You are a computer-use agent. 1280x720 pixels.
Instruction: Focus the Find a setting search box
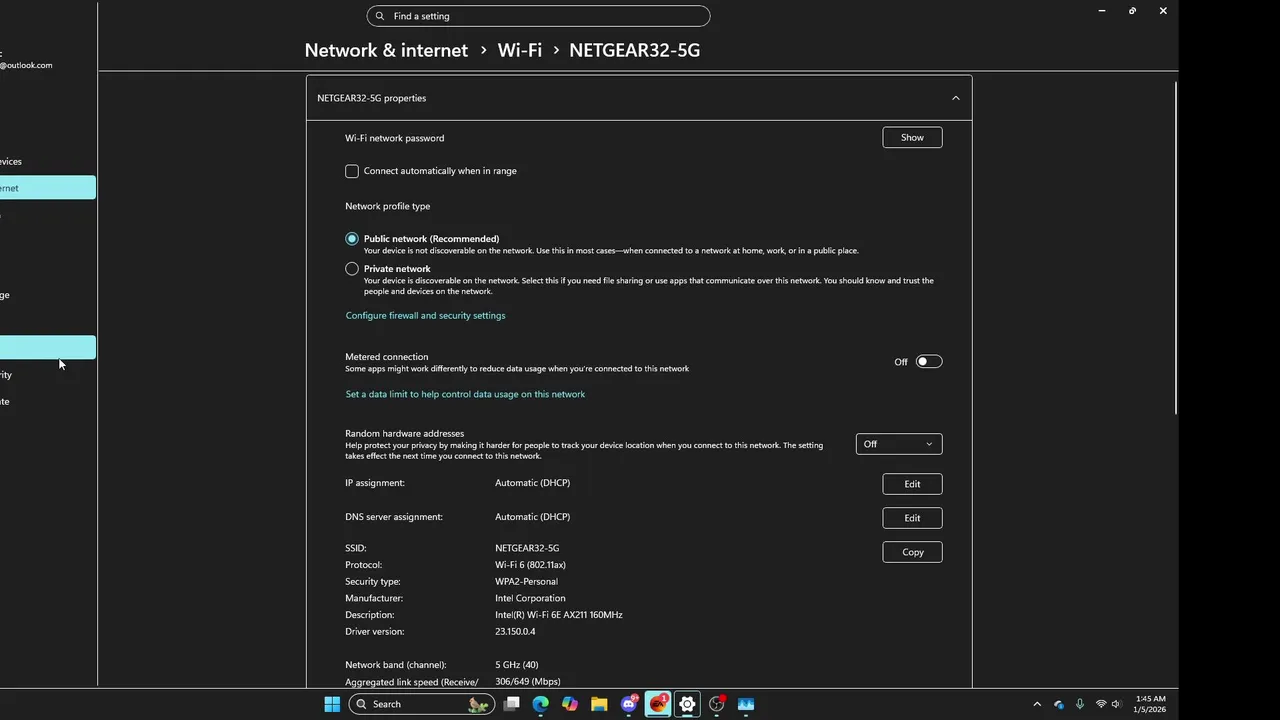(538, 16)
